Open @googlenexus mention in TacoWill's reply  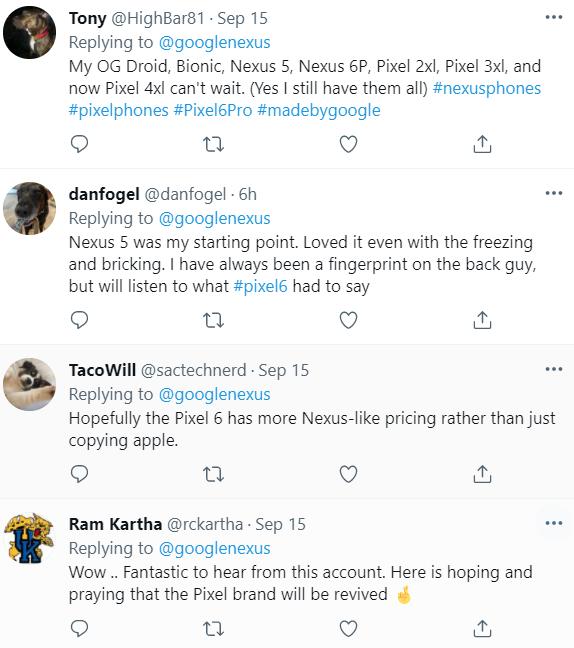(x=214, y=395)
